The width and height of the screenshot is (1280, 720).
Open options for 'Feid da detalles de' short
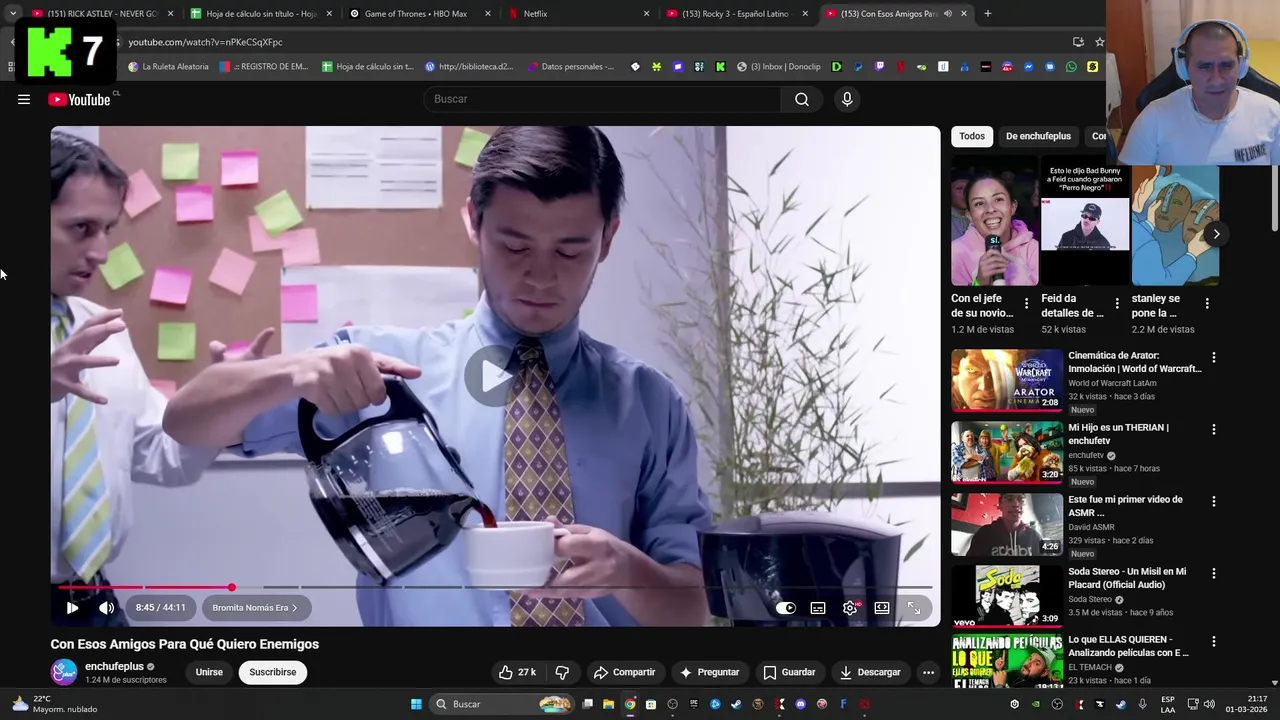point(1116,303)
